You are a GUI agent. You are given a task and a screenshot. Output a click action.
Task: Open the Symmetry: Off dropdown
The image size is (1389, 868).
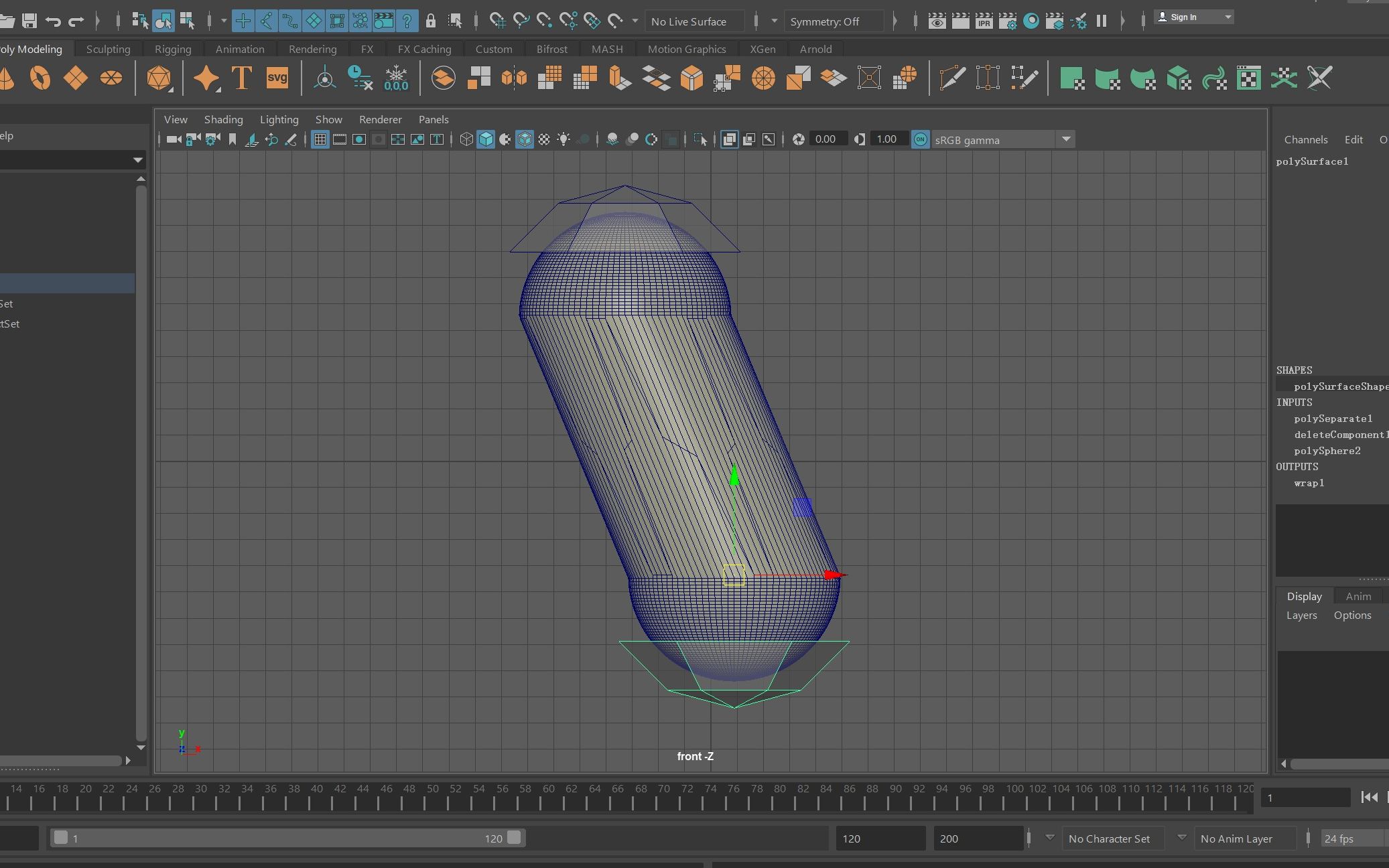834,21
